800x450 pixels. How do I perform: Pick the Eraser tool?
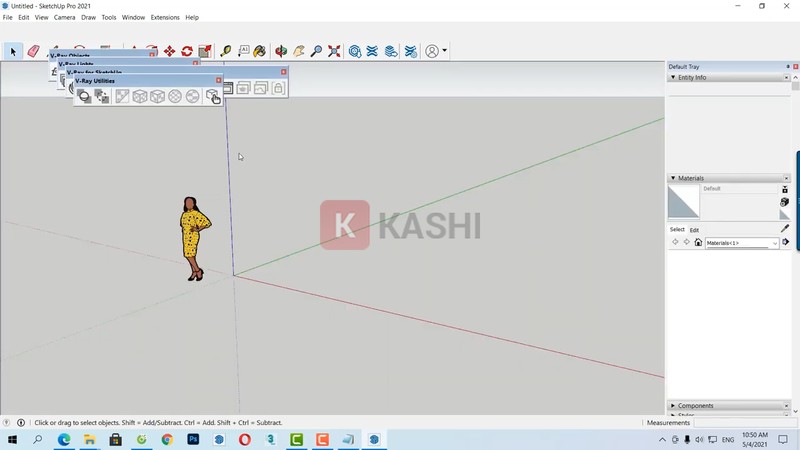pos(33,51)
